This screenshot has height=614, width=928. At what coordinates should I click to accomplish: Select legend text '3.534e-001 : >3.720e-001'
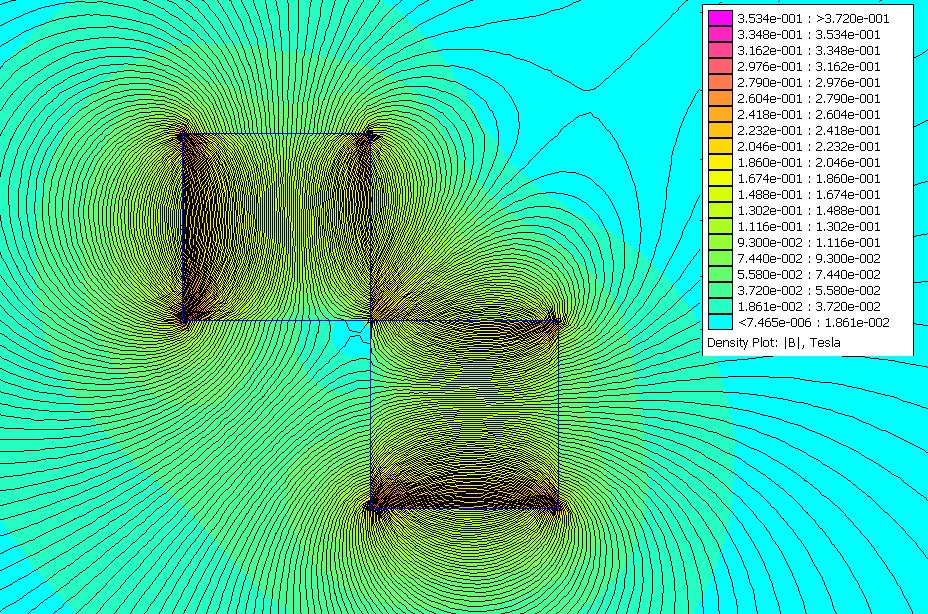[813, 18]
